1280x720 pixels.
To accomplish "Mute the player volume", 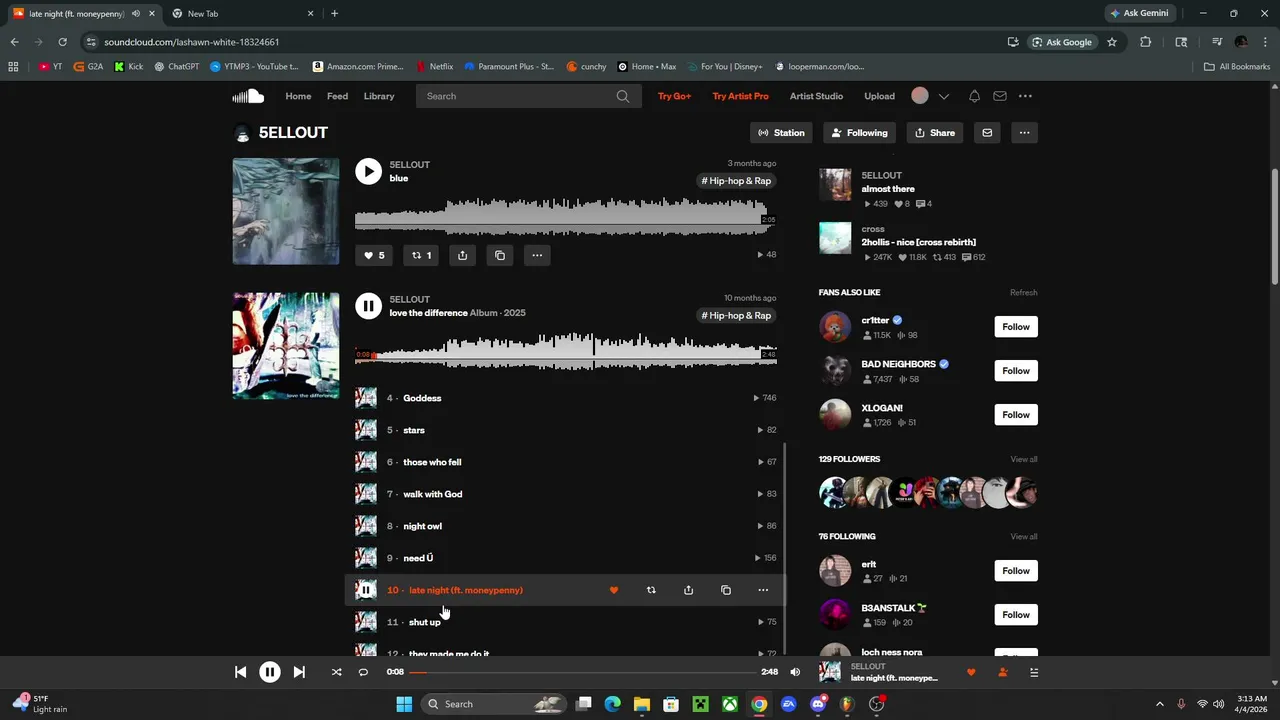I will [795, 672].
